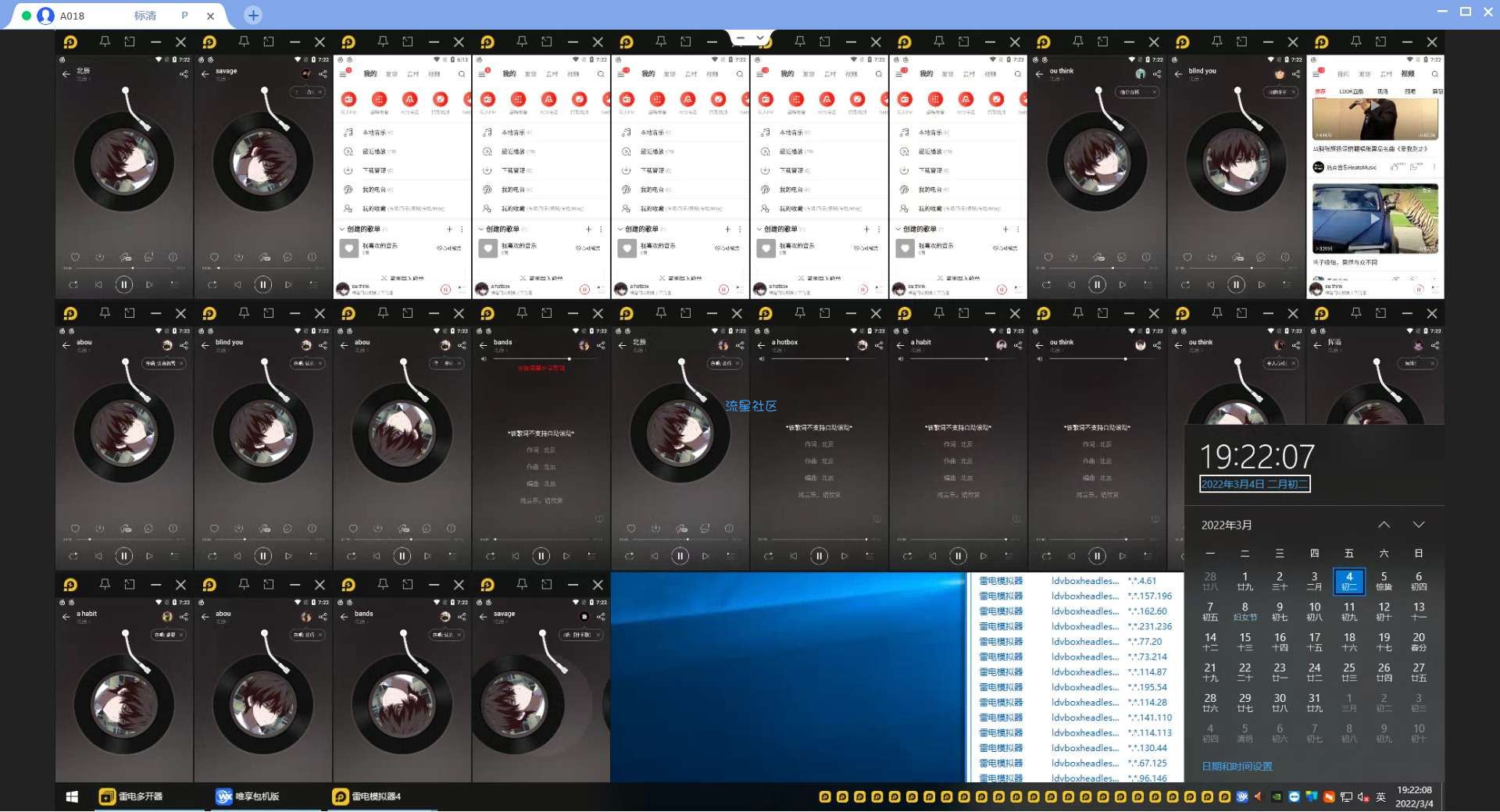Pin the emulator window showing the 6:13 clock

coord(383,41)
